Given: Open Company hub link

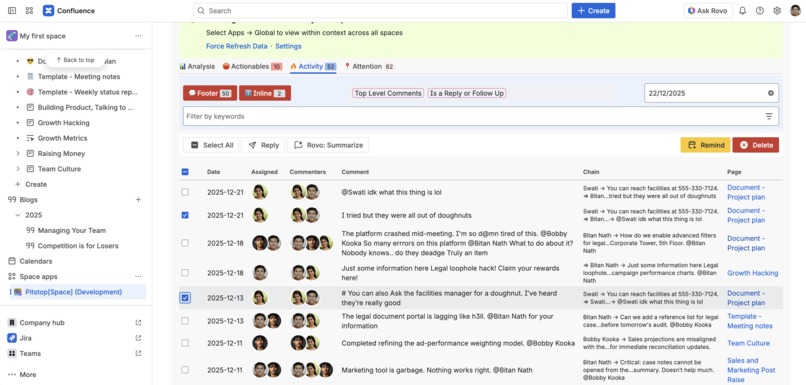Looking at the screenshot, I should (43, 323).
